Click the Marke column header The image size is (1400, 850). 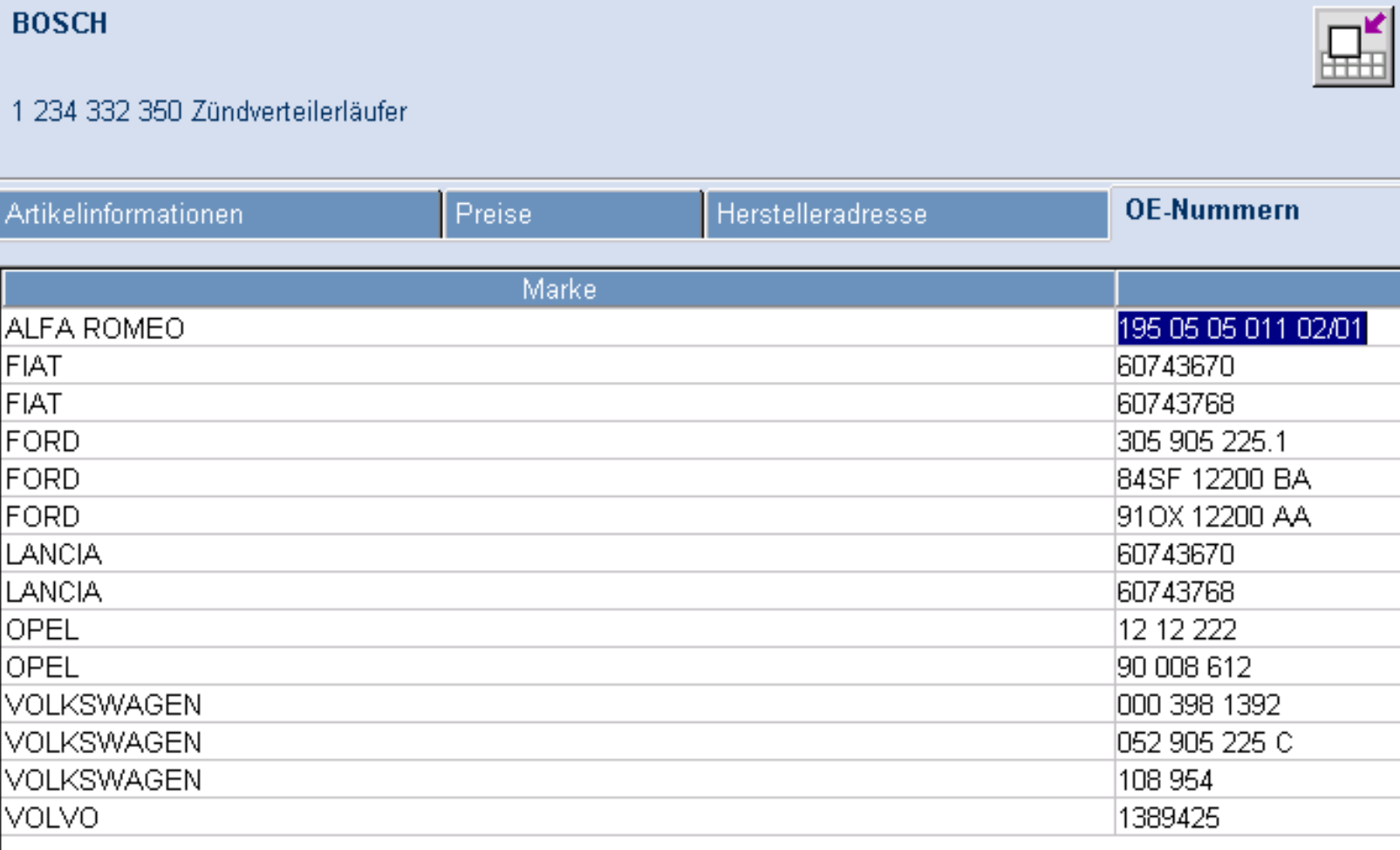pos(558,289)
